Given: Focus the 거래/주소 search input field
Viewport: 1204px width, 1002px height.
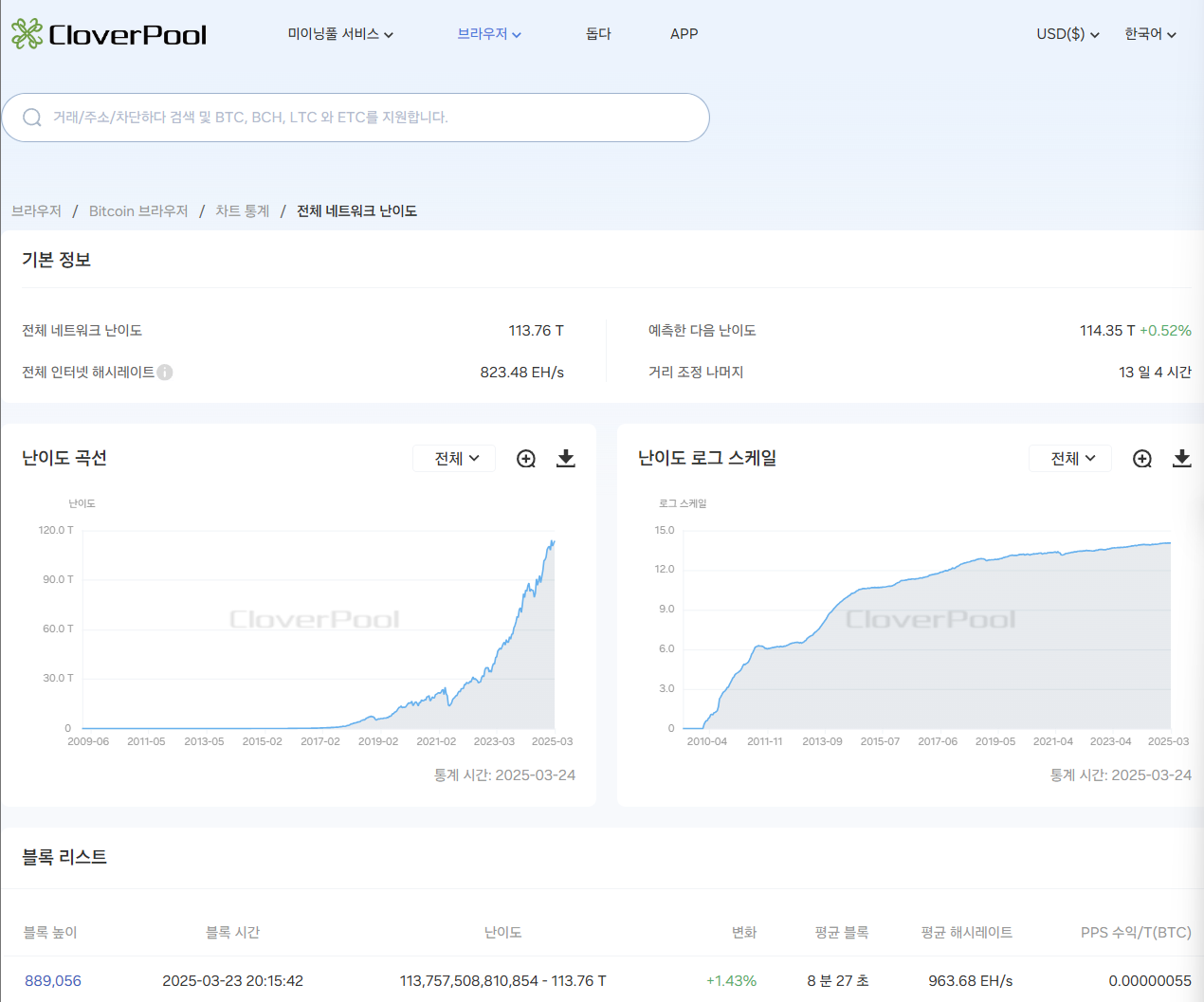Looking at the screenshot, I should (x=356, y=118).
